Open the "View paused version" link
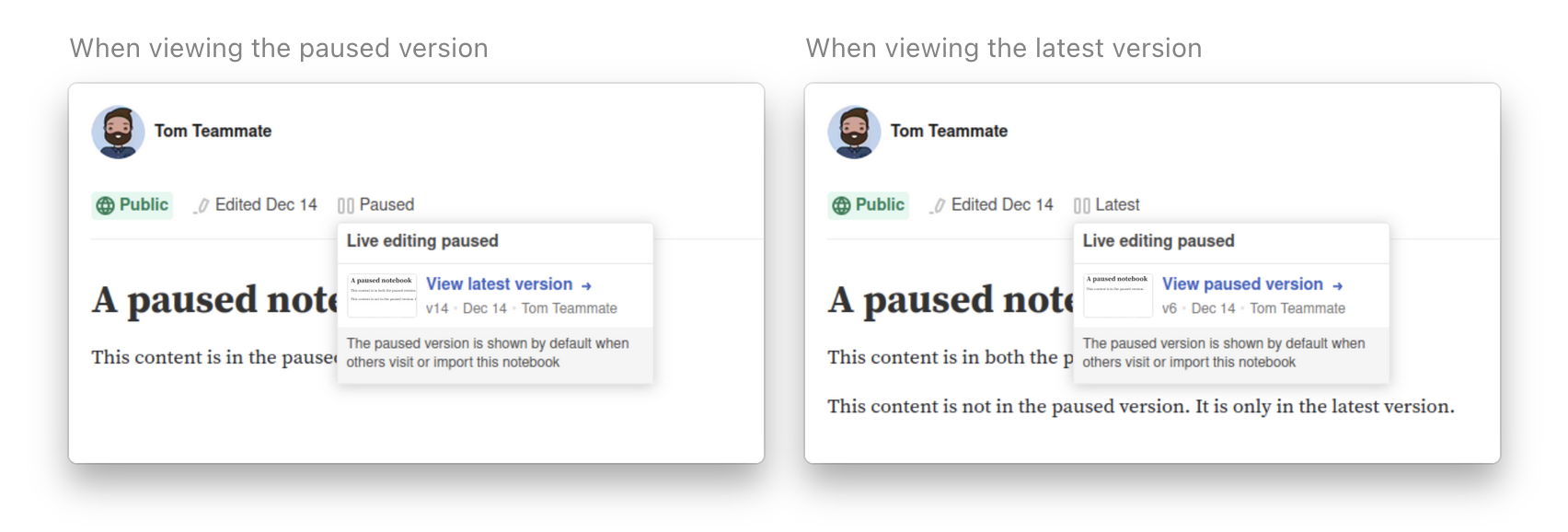Viewport: 1568px width, 532px height. [x=1244, y=284]
